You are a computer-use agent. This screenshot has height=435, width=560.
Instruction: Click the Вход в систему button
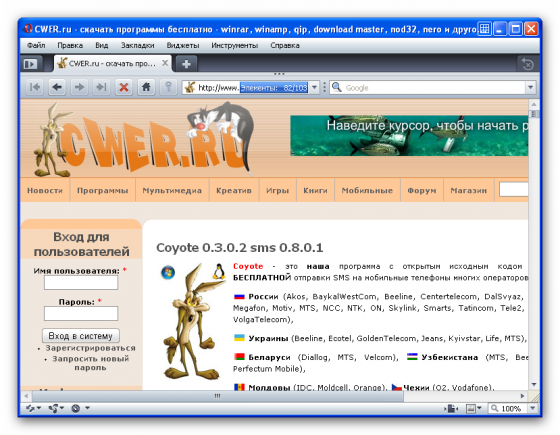81,336
